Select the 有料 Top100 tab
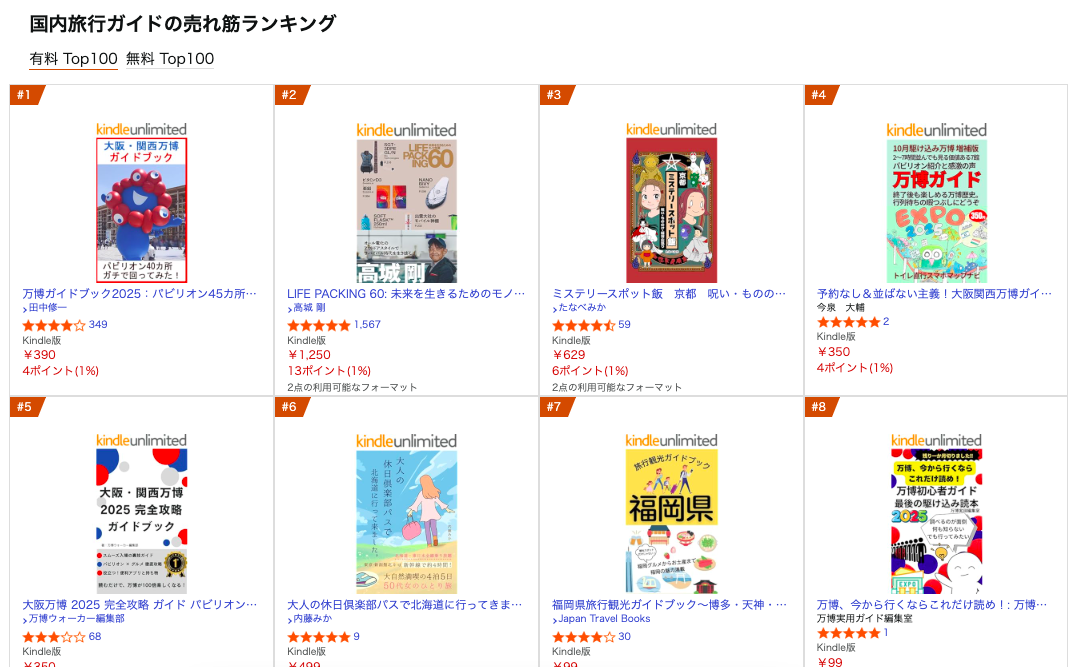Screen dimensions: 1080x667 74,58
